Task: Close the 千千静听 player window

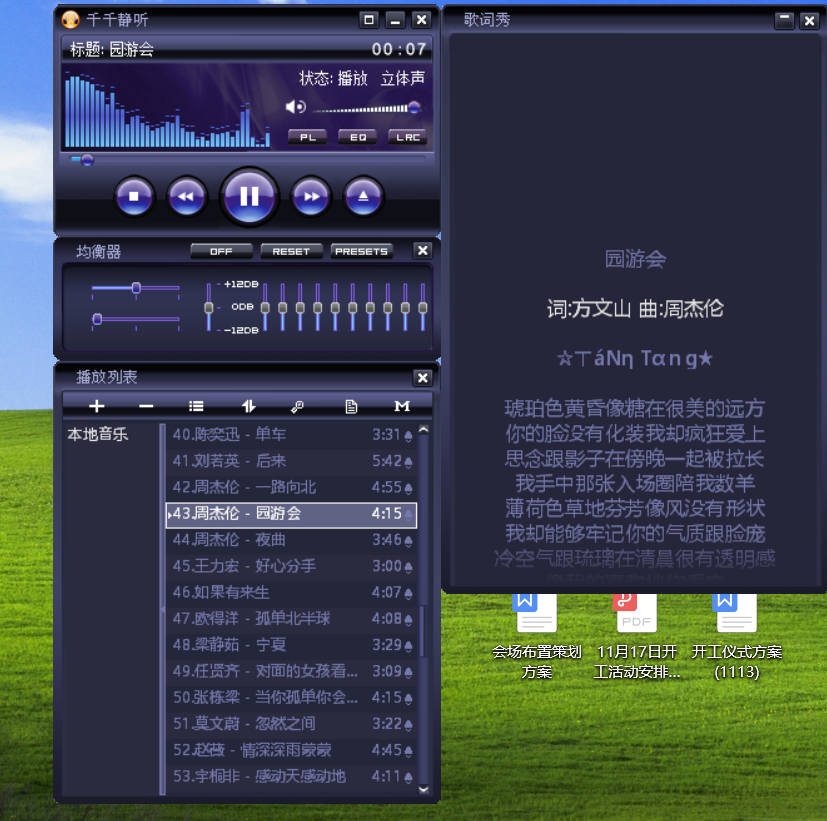Action: [421, 20]
